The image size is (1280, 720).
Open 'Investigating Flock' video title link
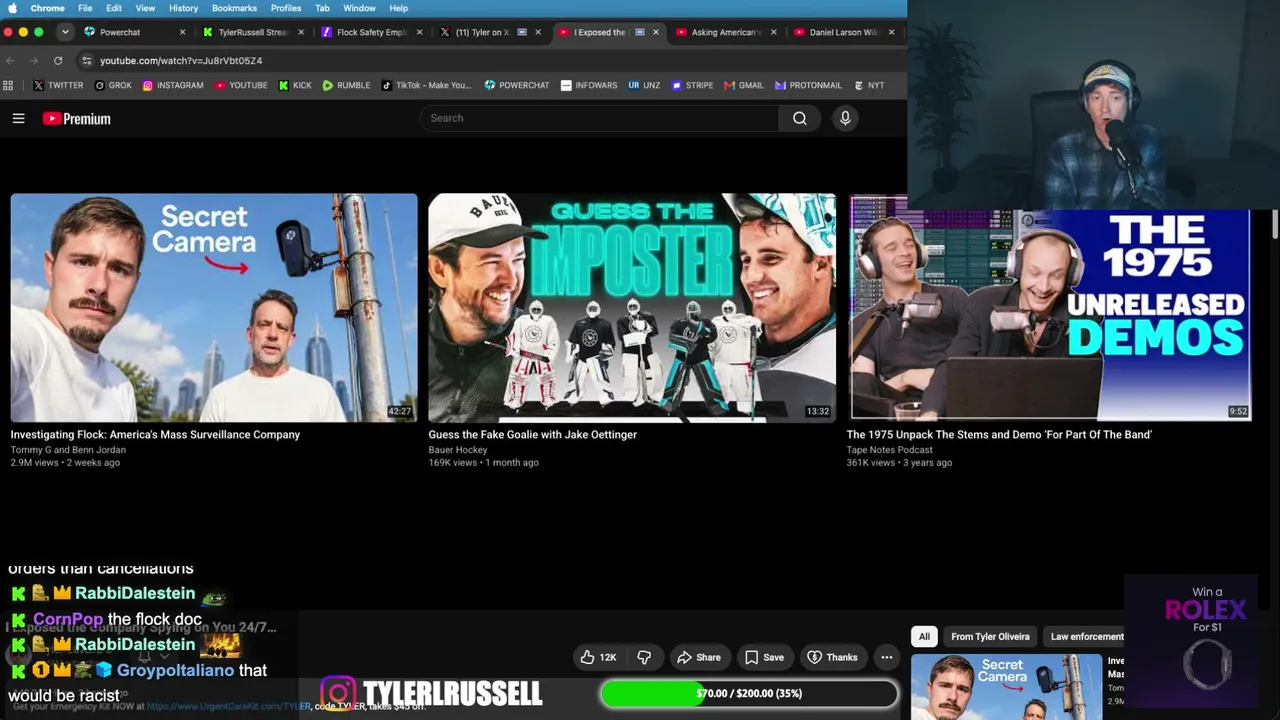tap(155, 435)
